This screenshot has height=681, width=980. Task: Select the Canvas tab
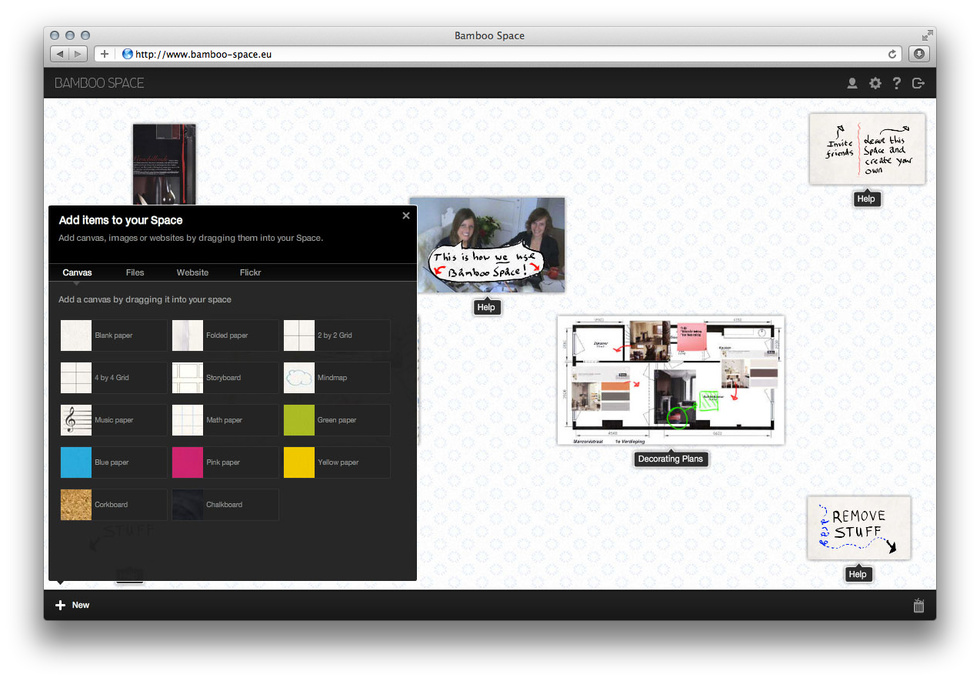coord(77,272)
